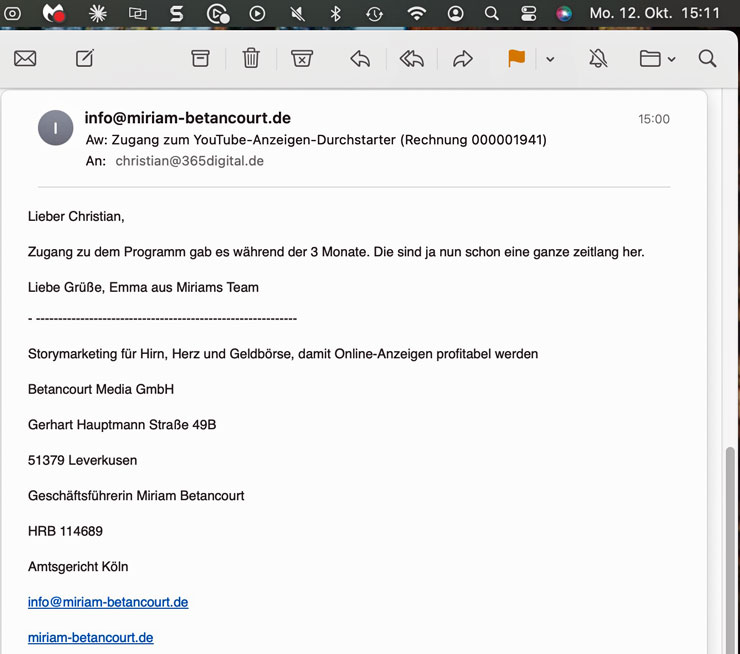Screen dimensions: 740x654
Task: Click the greeting 'Lieber Christian,'
Action: [76, 217]
